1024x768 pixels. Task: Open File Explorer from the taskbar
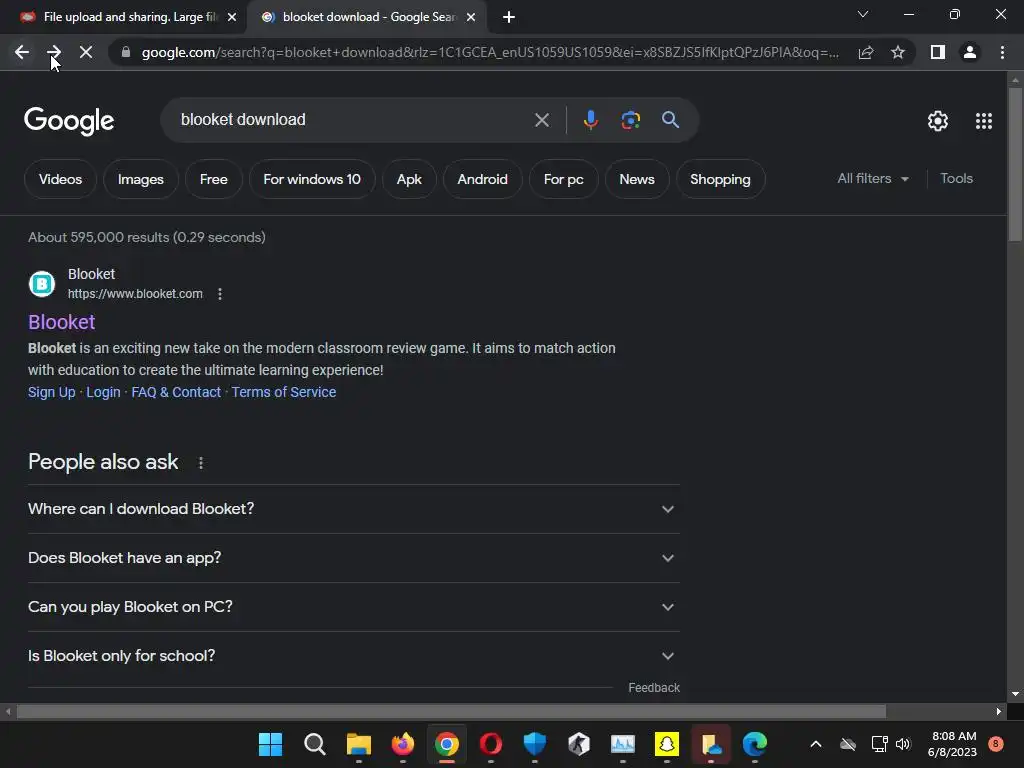coord(359,744)
